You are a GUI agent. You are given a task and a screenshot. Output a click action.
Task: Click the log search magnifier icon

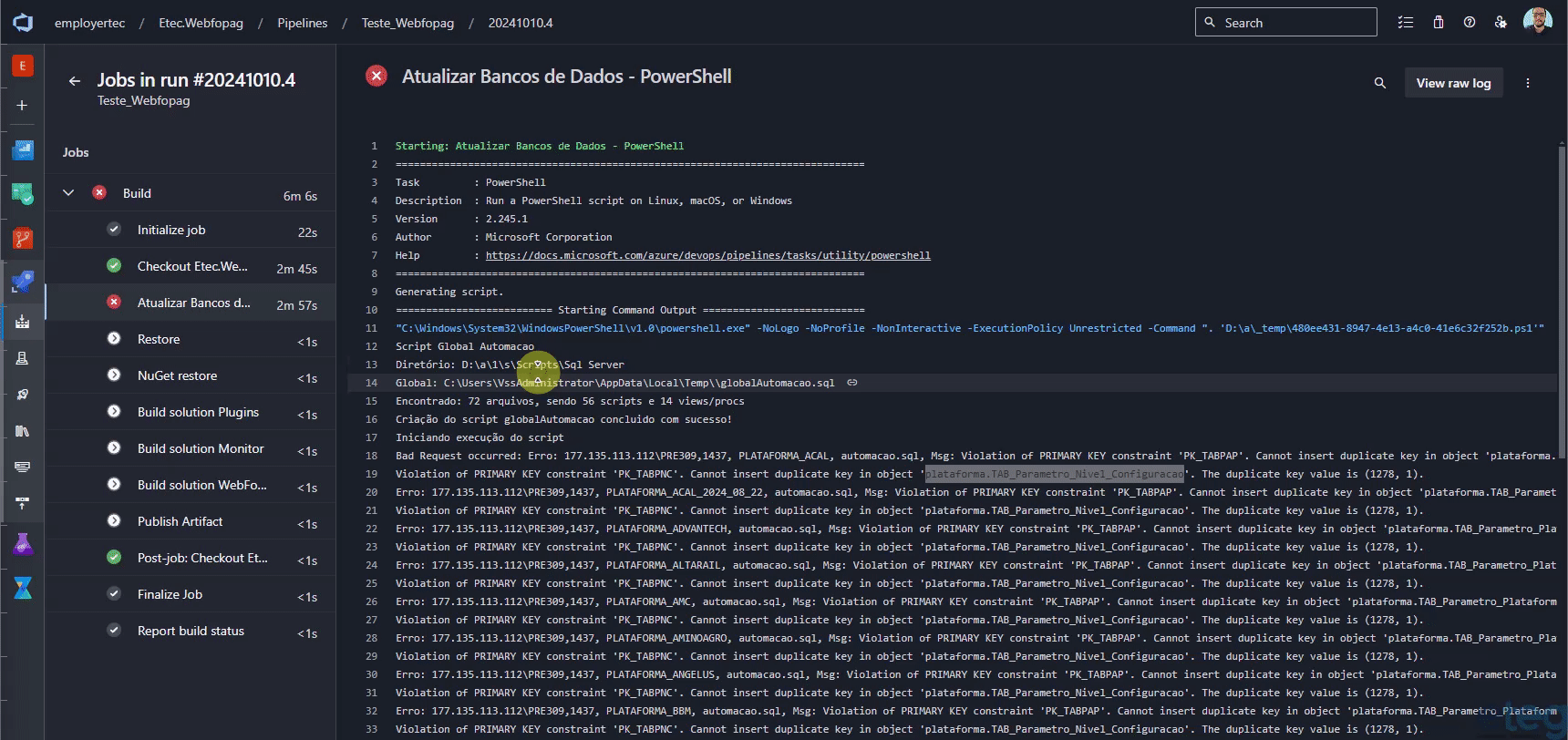point(1380,83)
